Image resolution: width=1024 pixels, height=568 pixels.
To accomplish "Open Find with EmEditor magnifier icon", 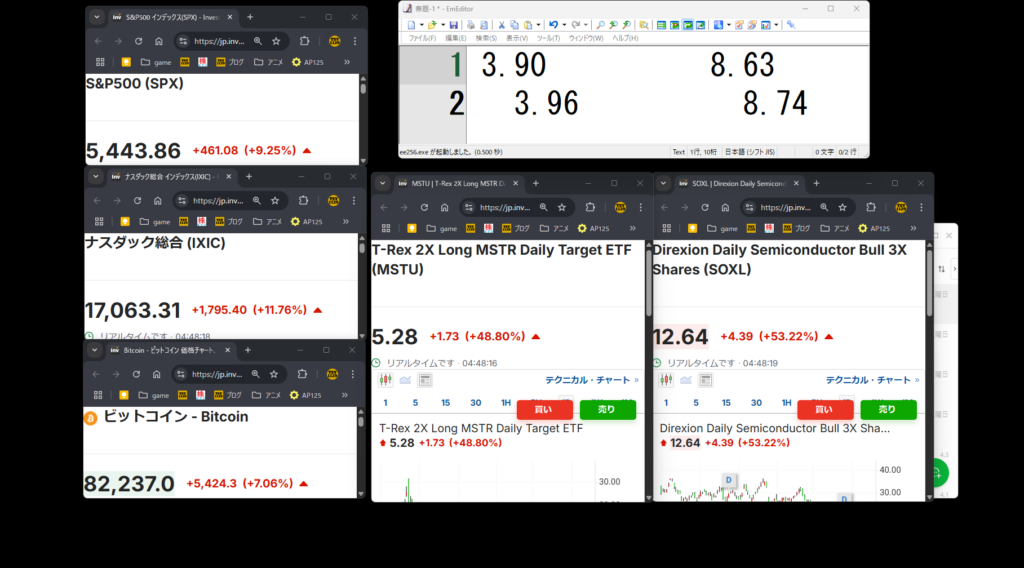I will click(x=600, y=25).
